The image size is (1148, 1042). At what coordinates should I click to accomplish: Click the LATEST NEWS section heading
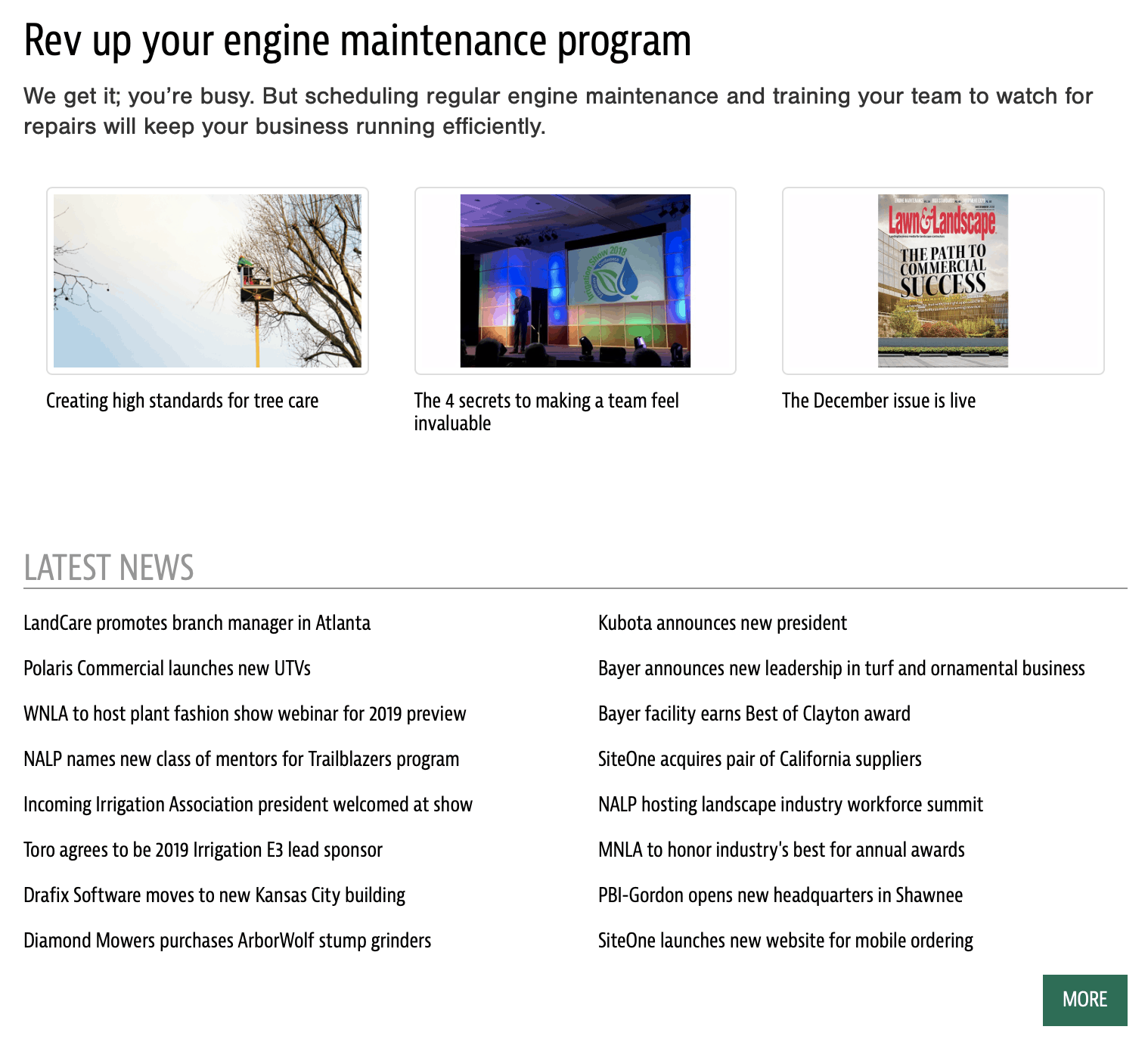point(109,568)
